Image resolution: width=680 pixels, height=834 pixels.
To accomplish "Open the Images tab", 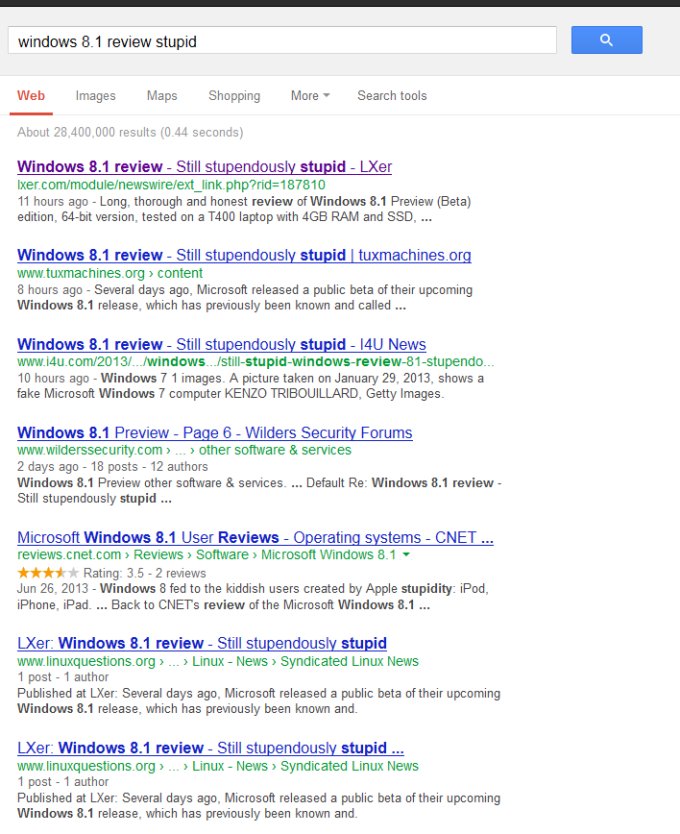I will pos(95,96).
